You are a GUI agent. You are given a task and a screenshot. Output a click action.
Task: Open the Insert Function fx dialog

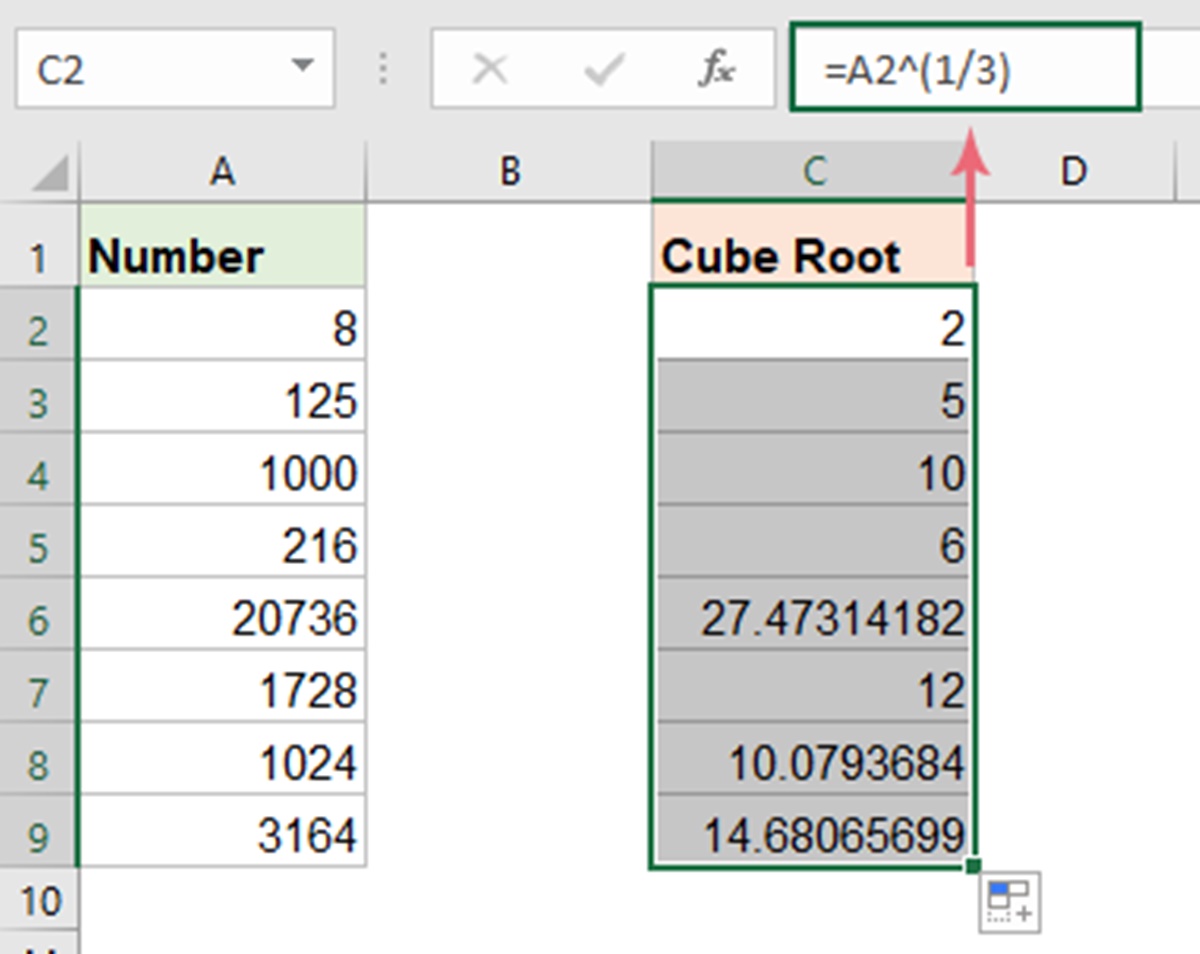click(x=716, y=69)
